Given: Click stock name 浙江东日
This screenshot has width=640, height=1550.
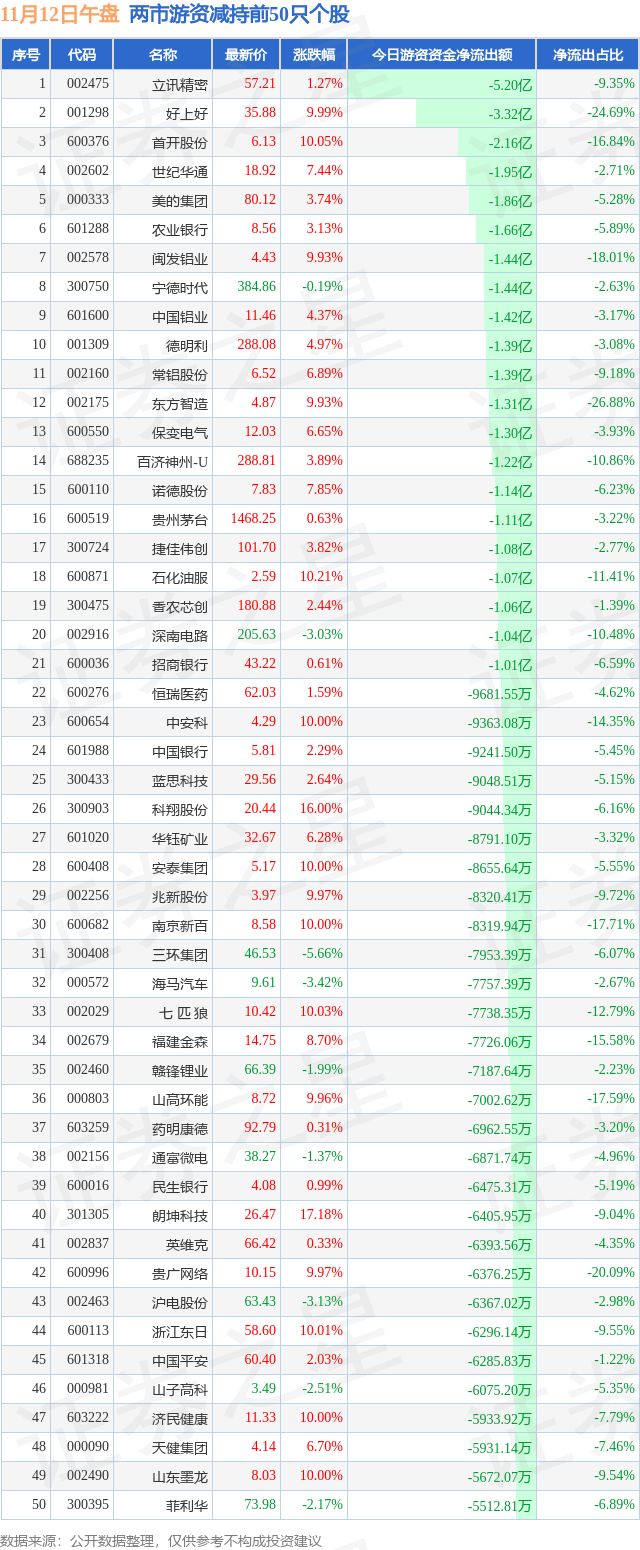Looking at the screenshot, I should point(180,1332).
